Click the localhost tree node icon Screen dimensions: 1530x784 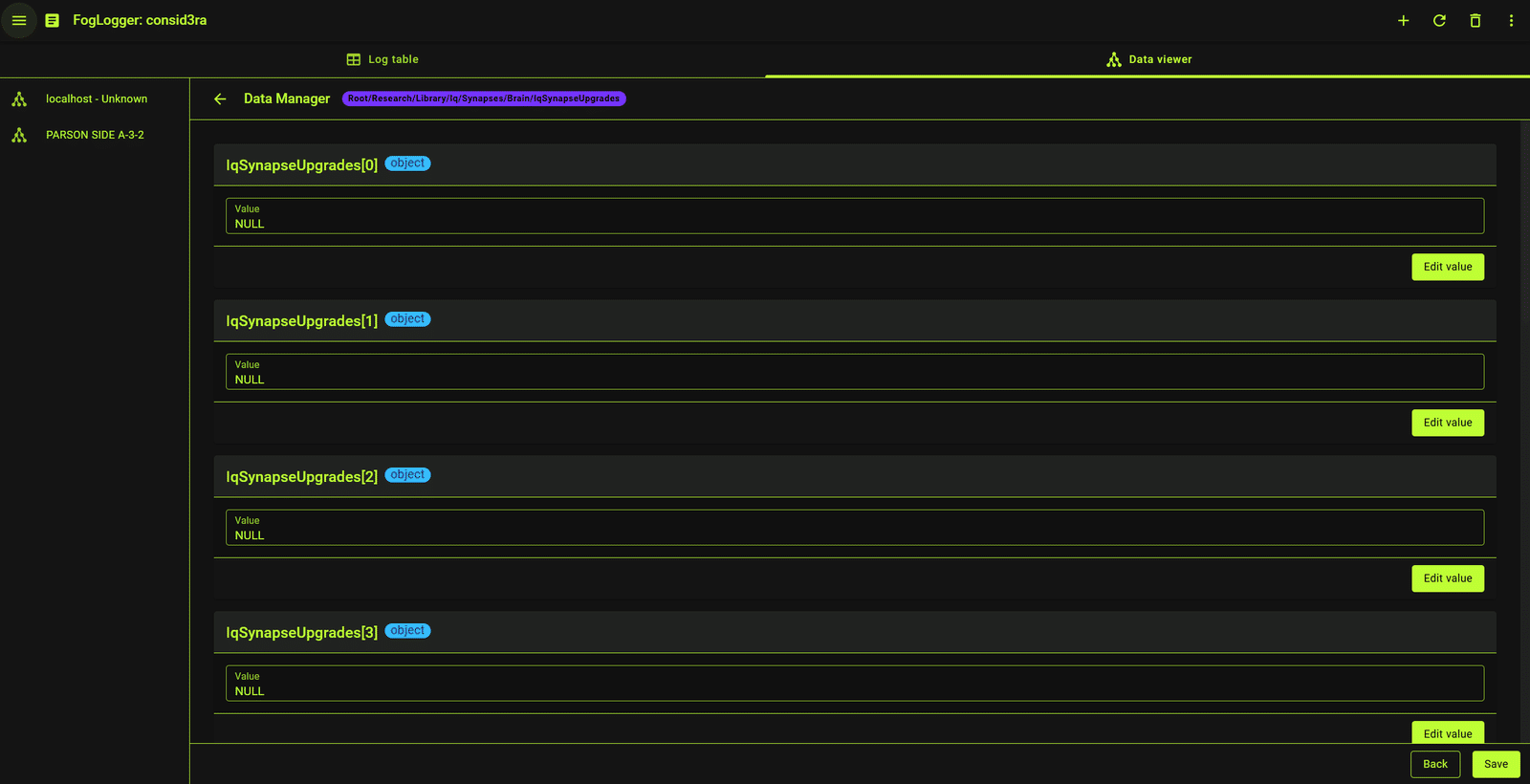[x=19, y=98]
